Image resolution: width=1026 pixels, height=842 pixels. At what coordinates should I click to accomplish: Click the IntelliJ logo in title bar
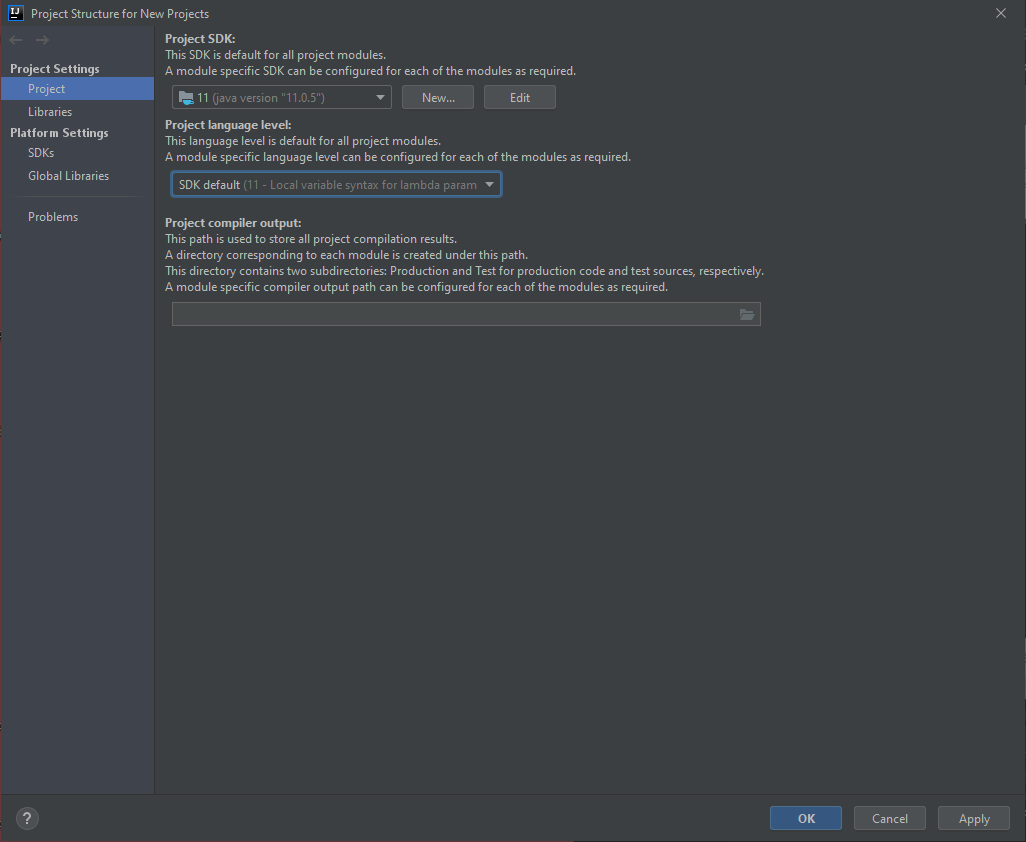[15, 13]
